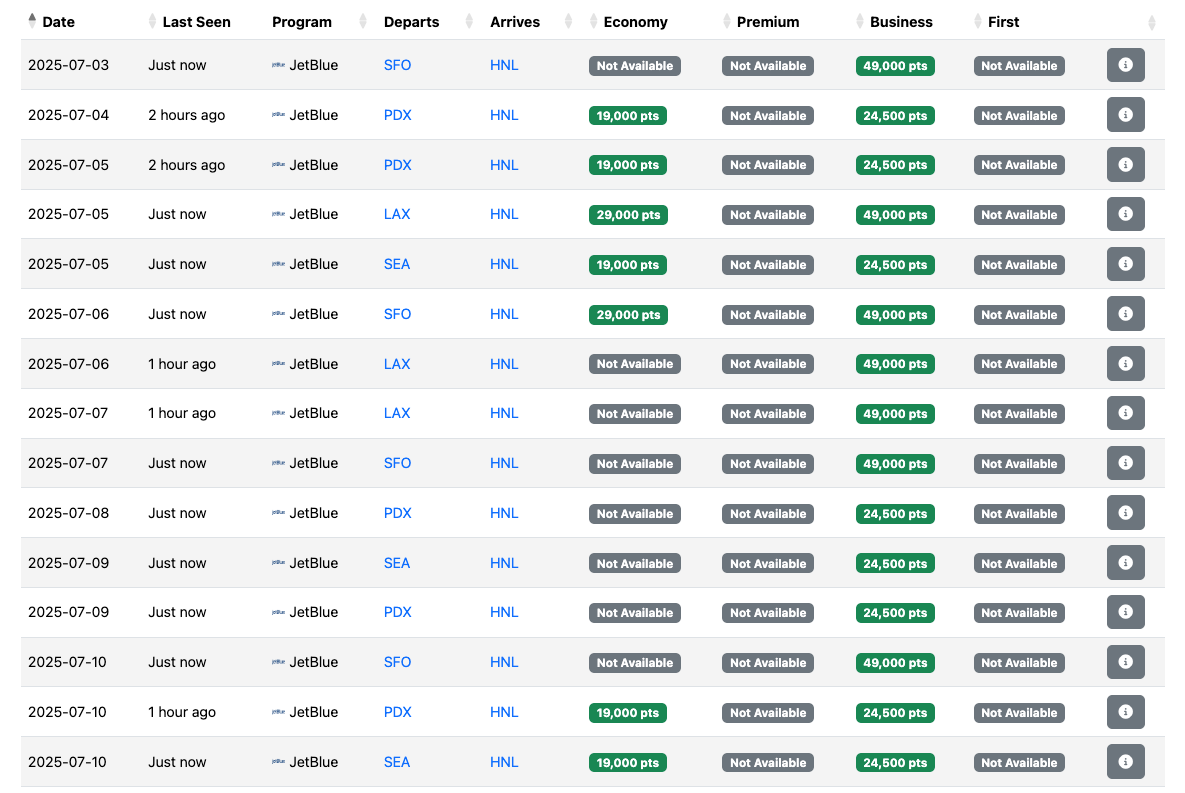Open PDX departure link on 2025-07-04 row
The width and height of the screenshot is (1185, 793).
(398, 115)
